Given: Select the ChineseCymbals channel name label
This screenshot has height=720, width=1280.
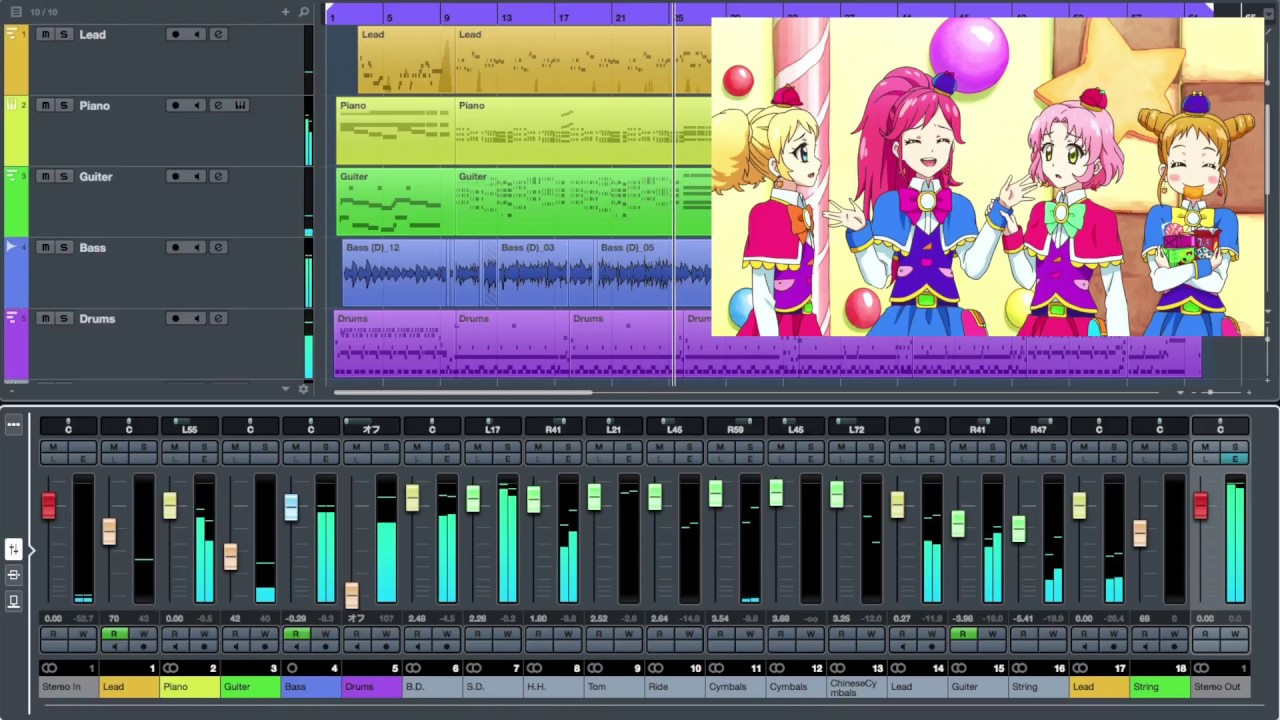Looking at the screenshot, I should click(857, 687).
